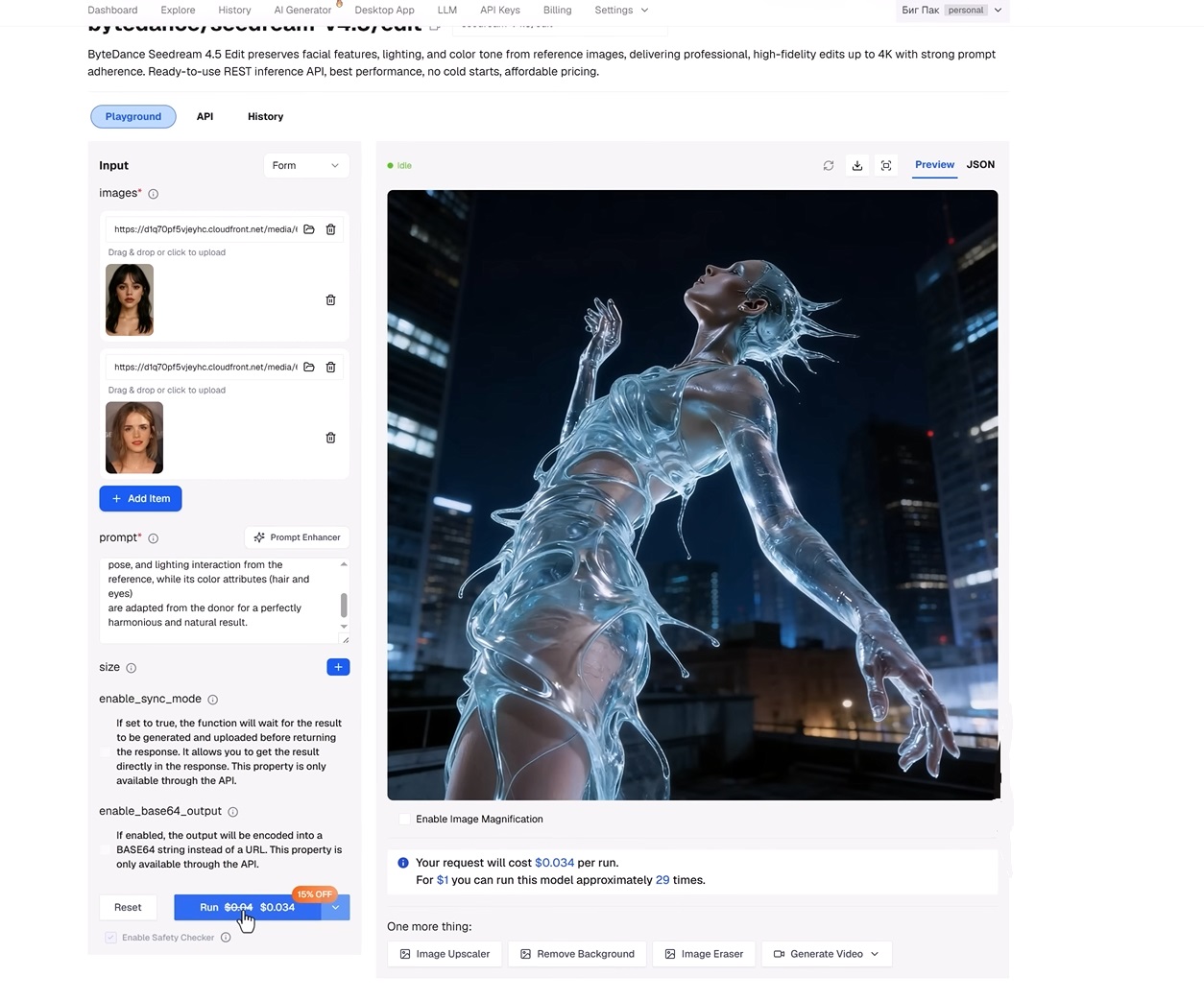Open API Keys in top navigation
This screenshot has width=1204, height=1000.
(500, 10)
